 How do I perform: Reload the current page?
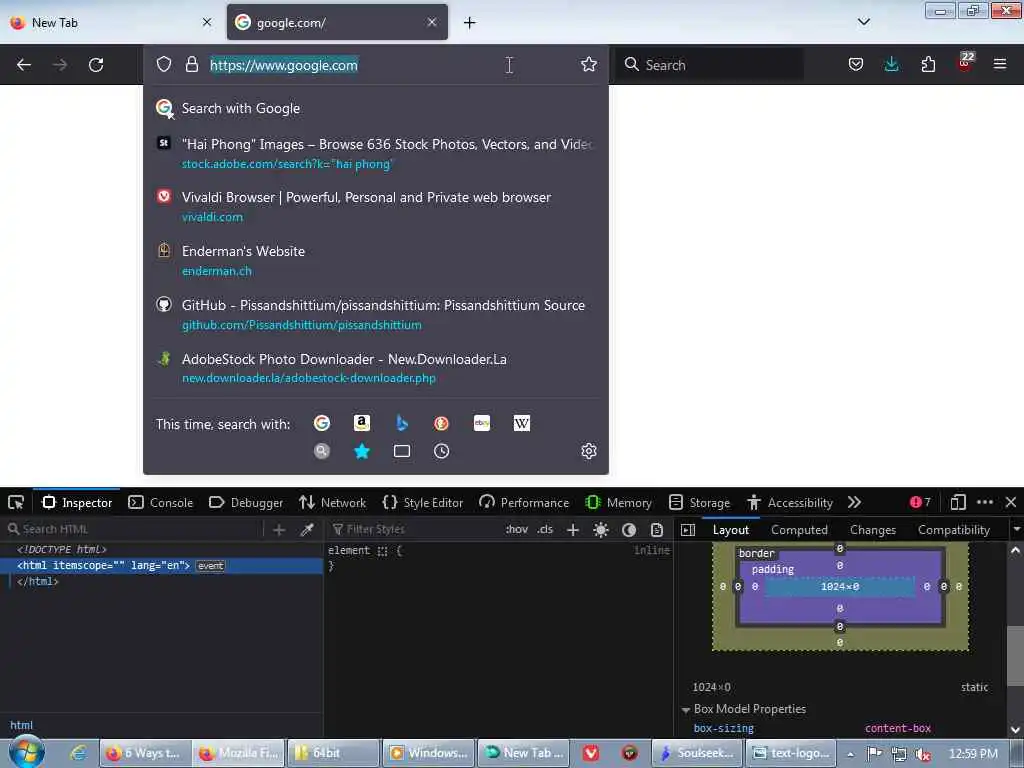tap(96, 65)
